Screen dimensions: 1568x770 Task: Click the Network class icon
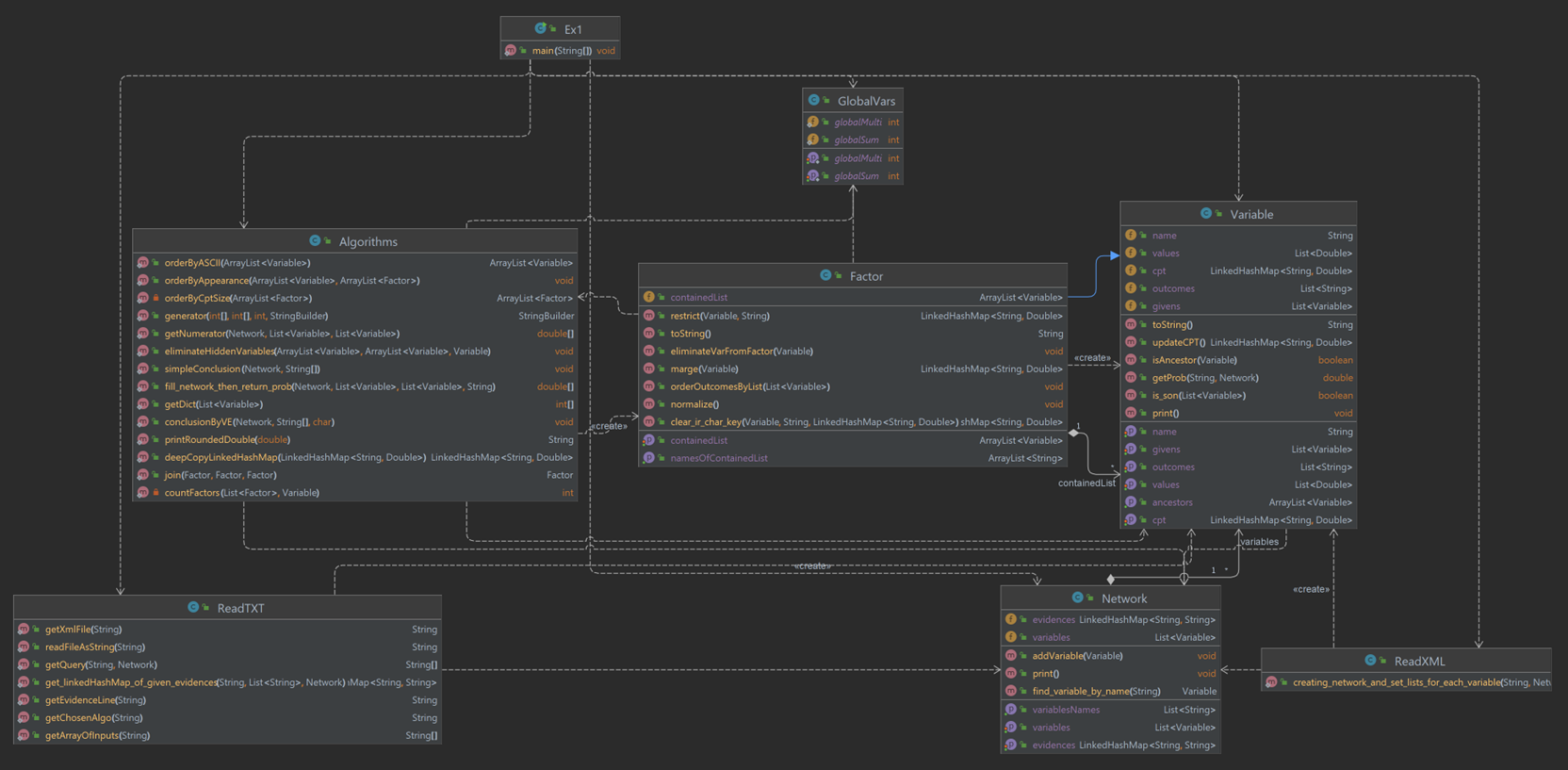[x=1077, y=598]
